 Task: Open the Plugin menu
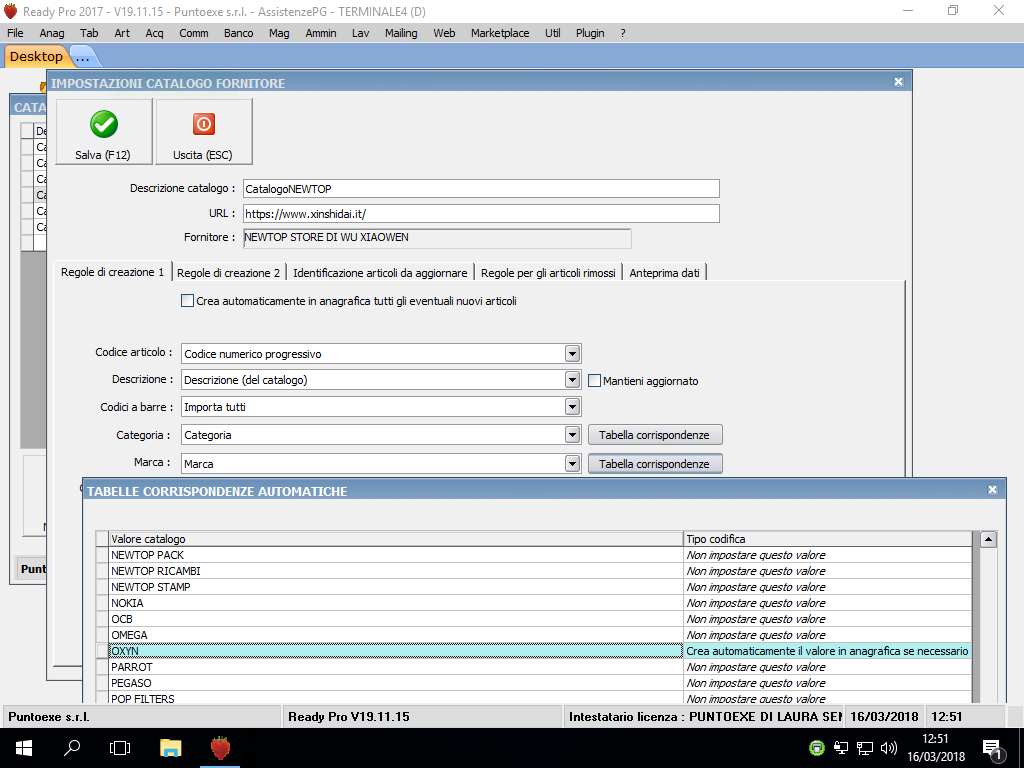point(590,33)
